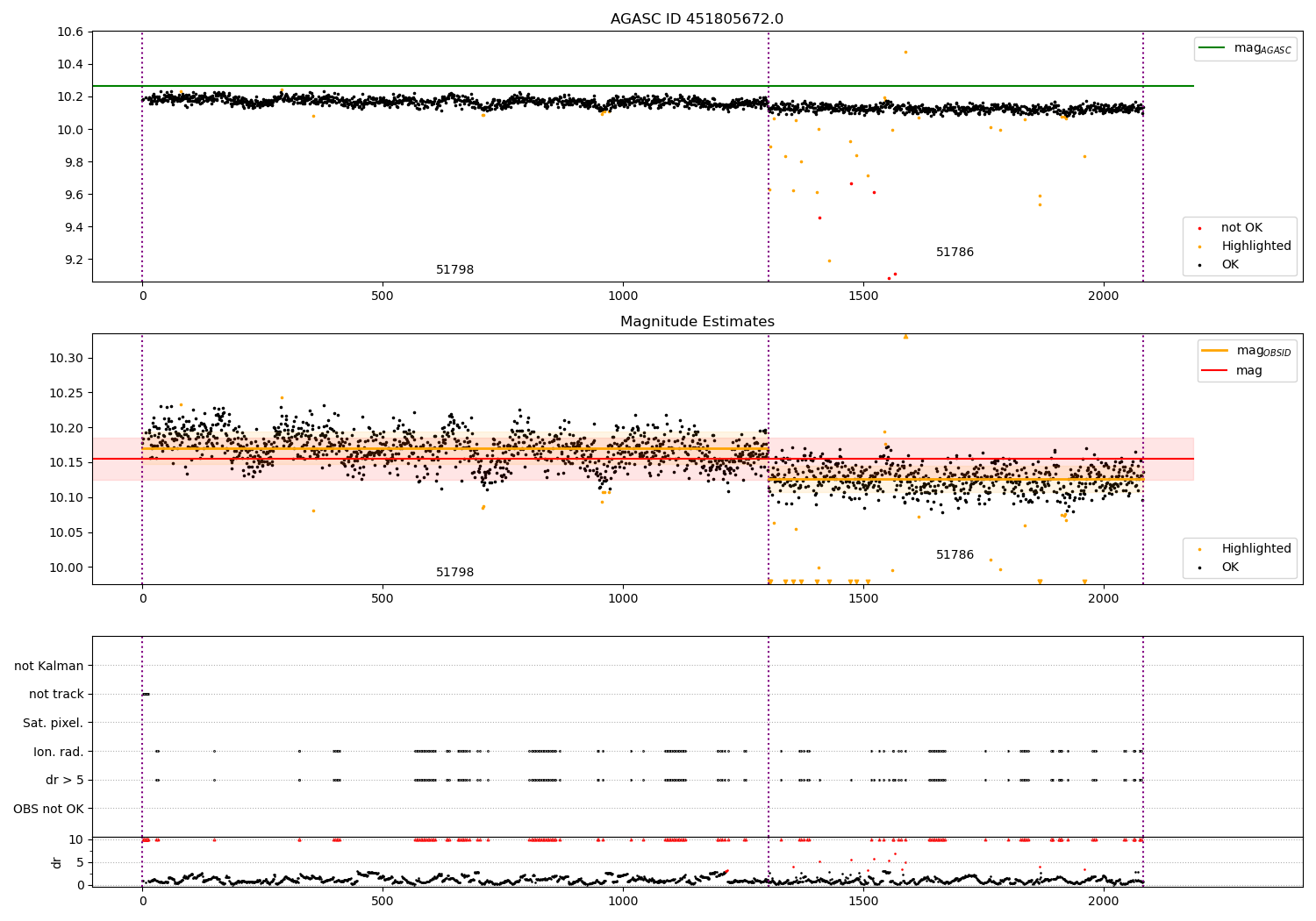Click the '9.8' y-axis tick in the top plot
The width and height of the screenshot is (1316, 921).
(x=74, y=162)
